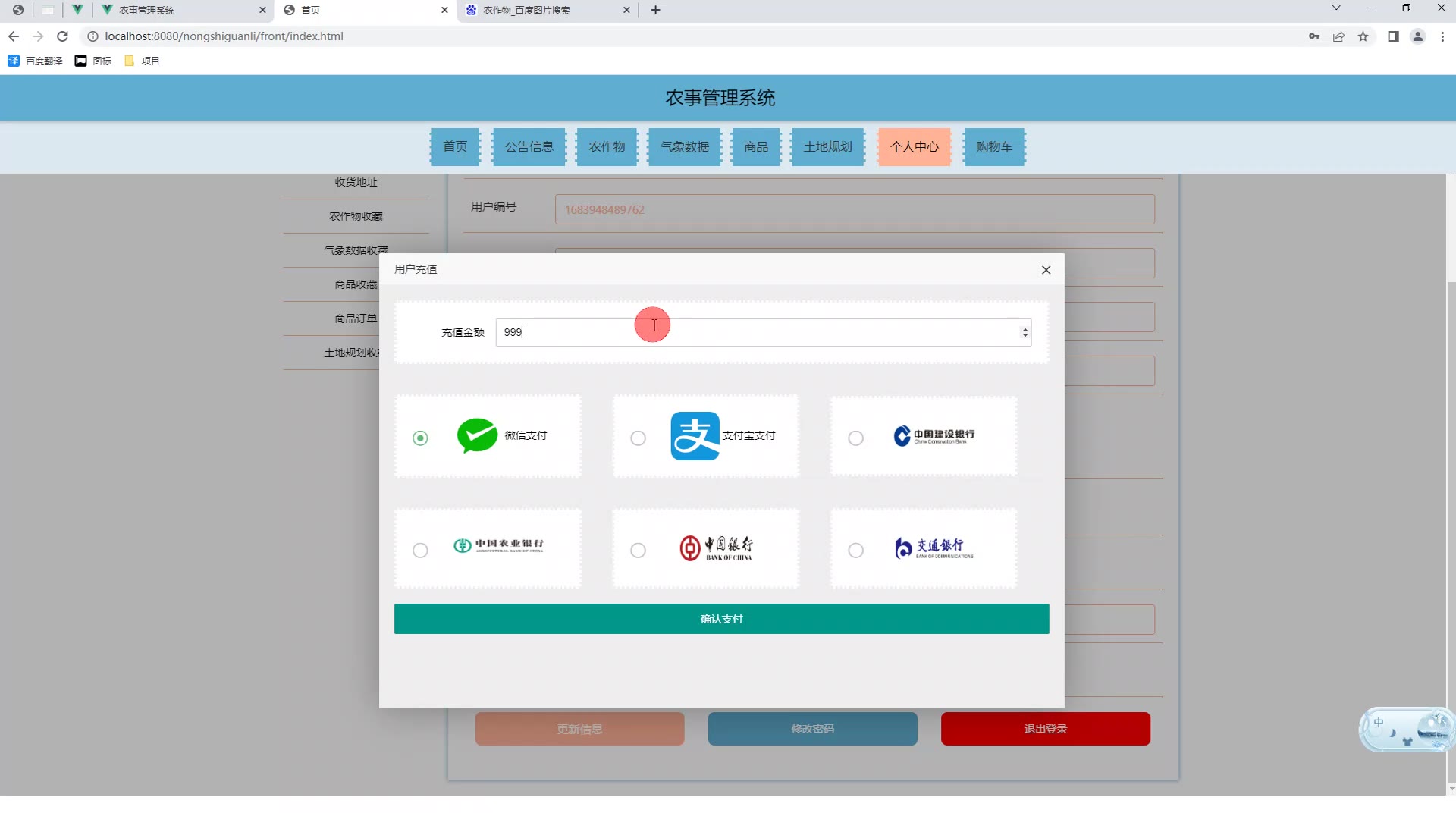The height and width of the screenshot is (813, 1456).
Task: Click the Agricultural Bank of China logo
Action: 499,545
